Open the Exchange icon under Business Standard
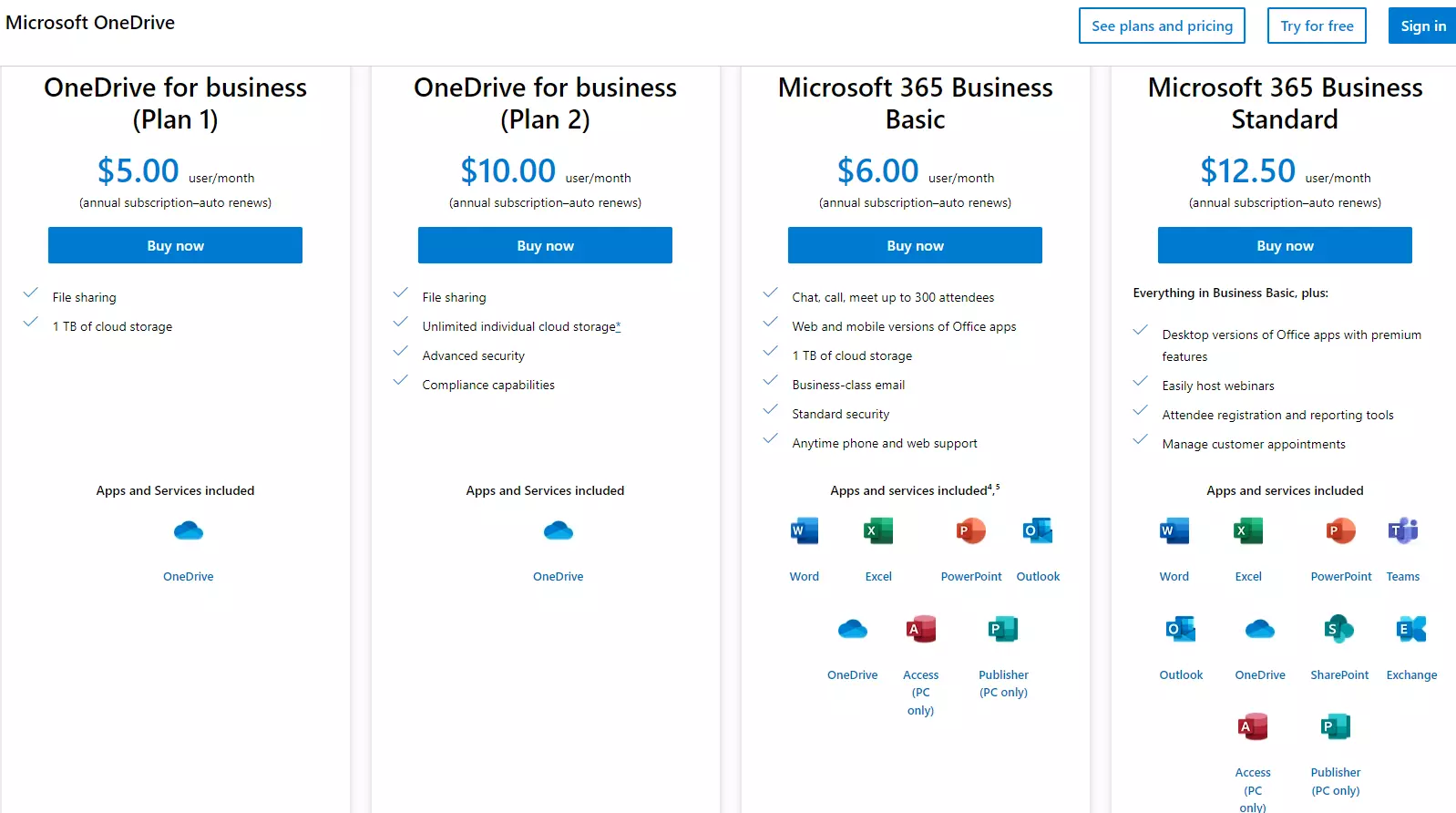The height and width of the screenshot is (813, 1456). pos(1410,629)
